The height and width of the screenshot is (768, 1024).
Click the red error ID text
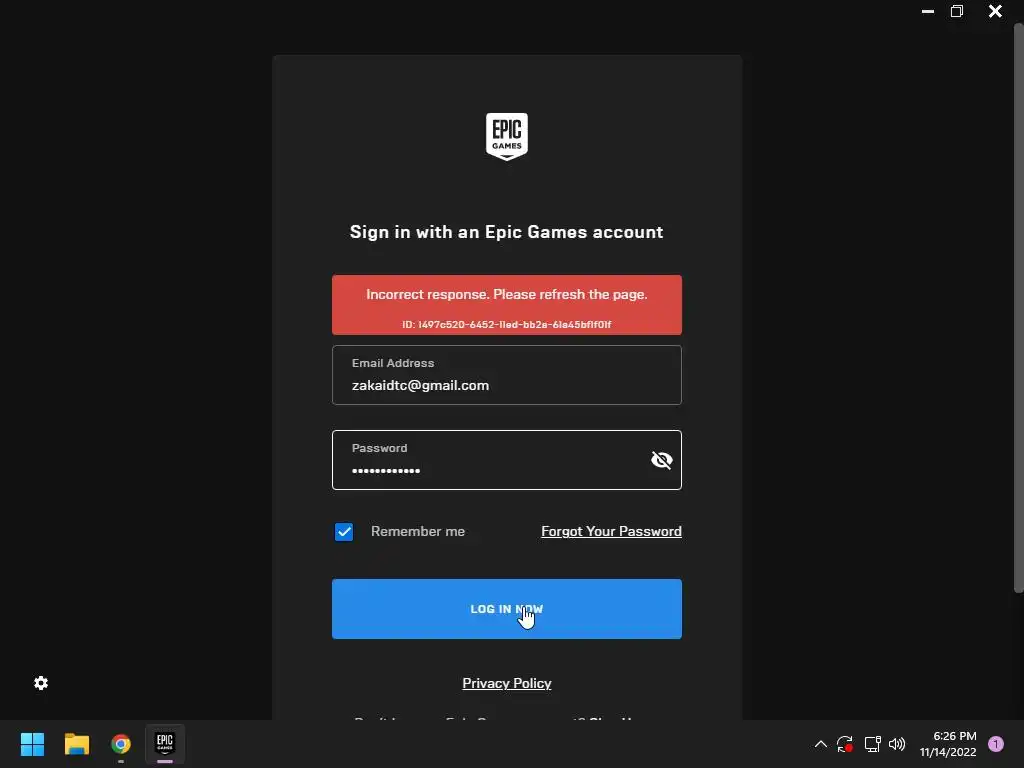507,325
